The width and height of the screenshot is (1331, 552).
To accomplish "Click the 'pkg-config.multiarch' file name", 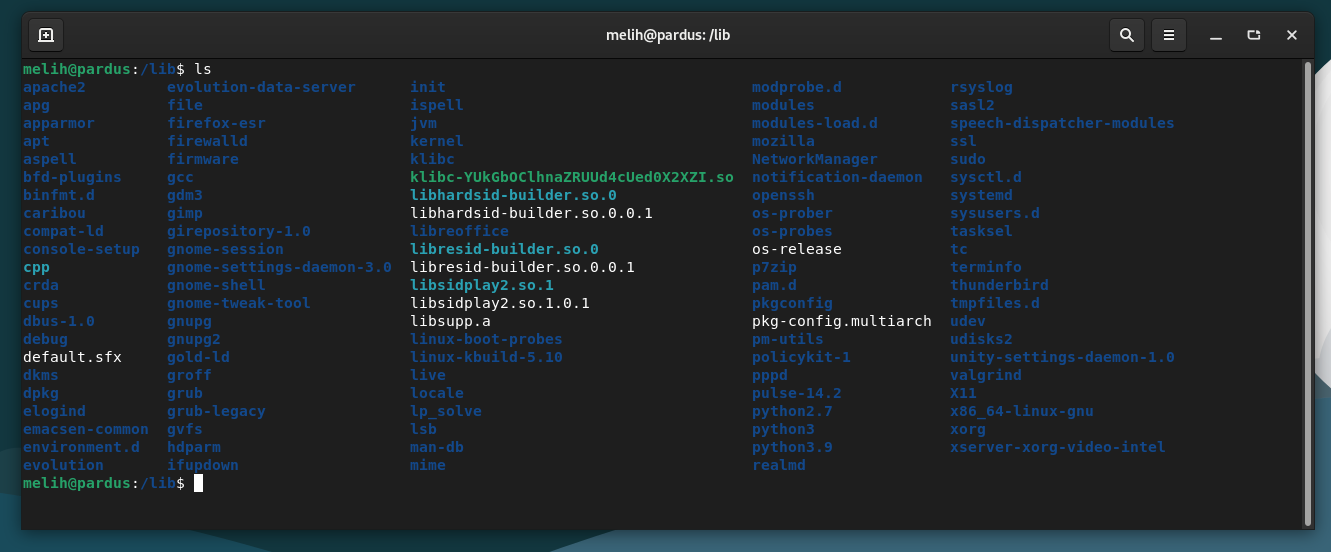I will coord(842,321).
